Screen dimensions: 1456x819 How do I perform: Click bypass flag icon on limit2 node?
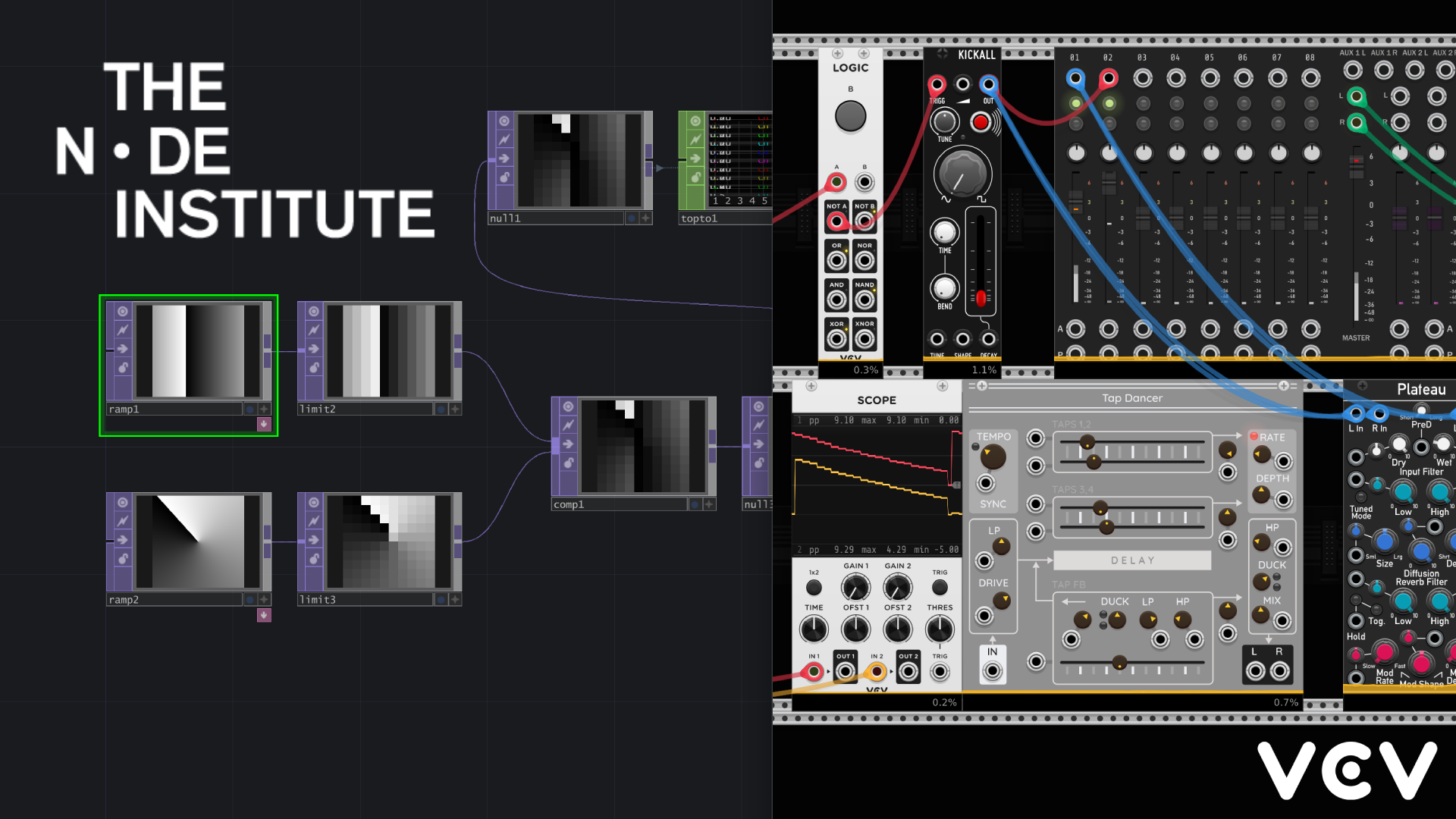coord(313,330)
